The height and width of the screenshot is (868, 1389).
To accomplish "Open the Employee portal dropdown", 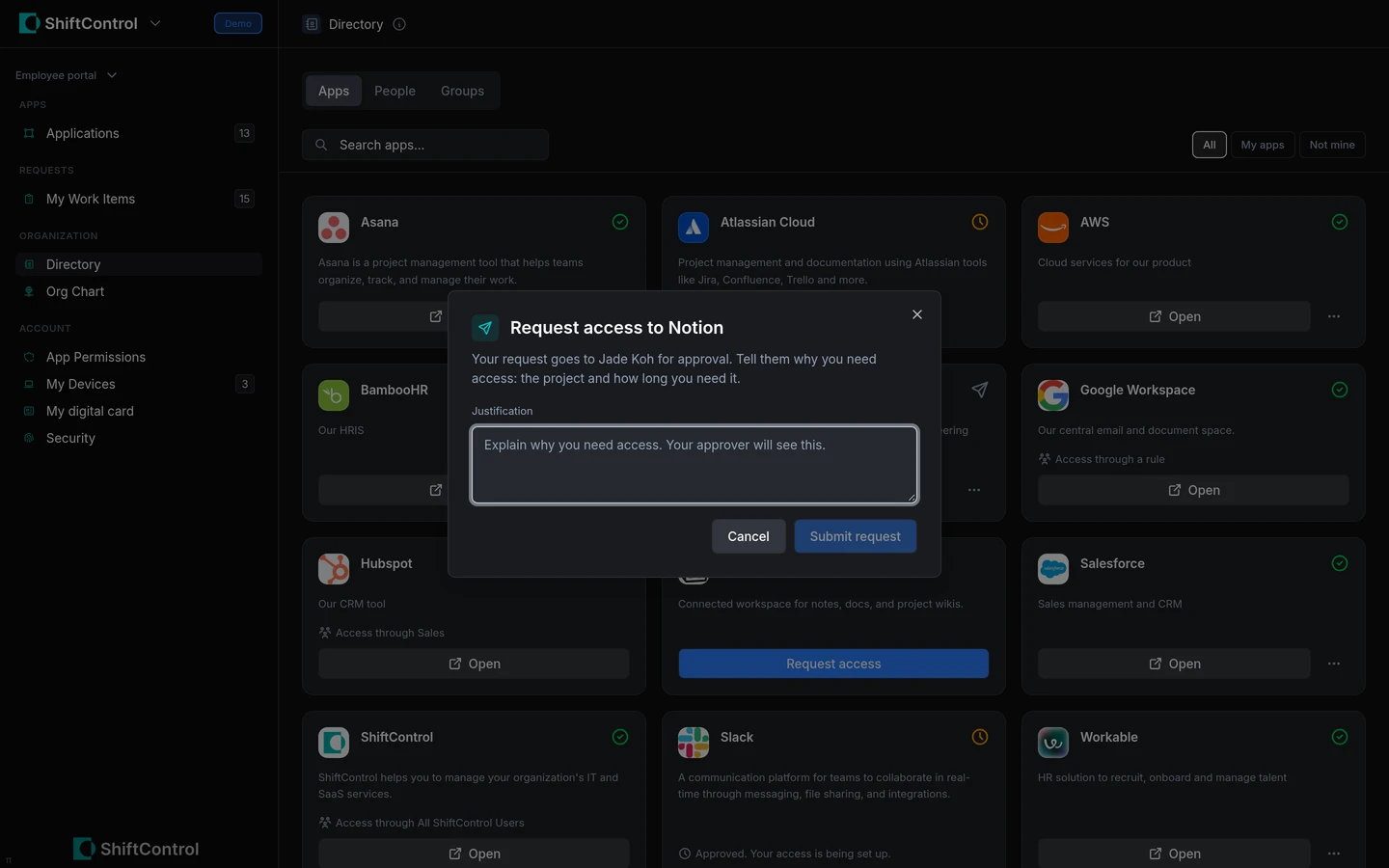I will (x=66, y=75).
